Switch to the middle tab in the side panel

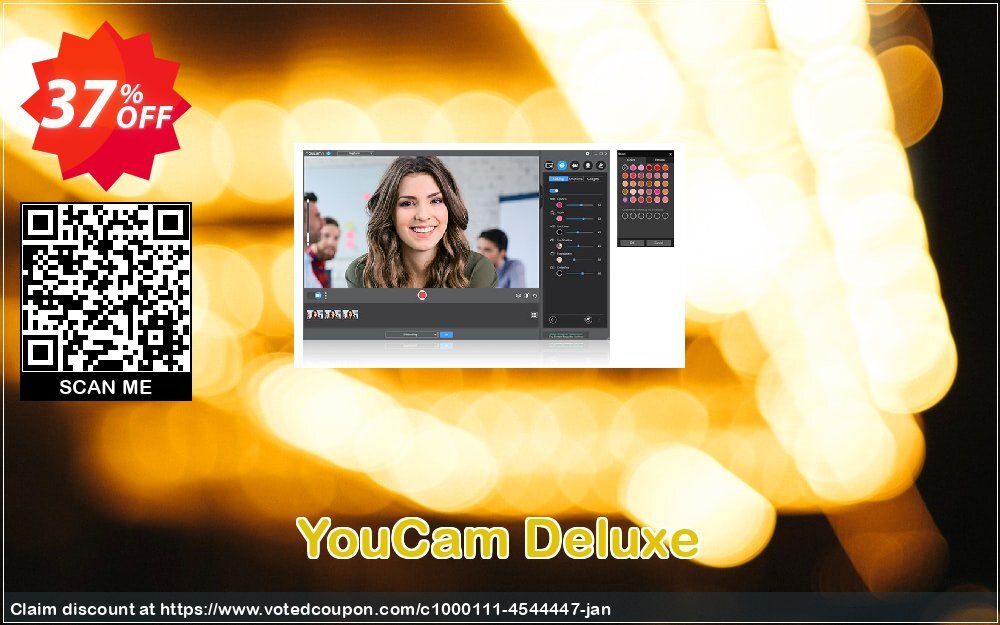point(576,179)
